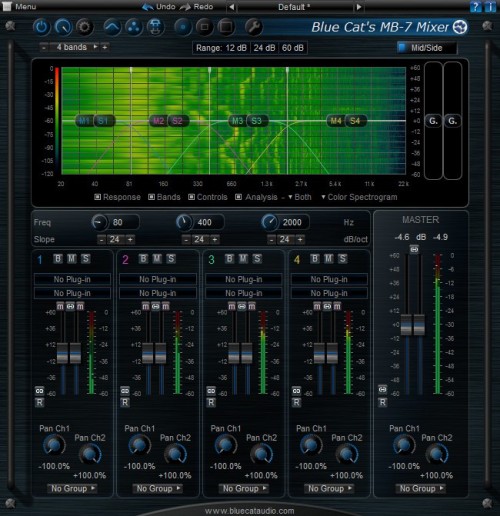The image size is (500, 516).
Task: Click the 400 Hz crossover frequency knob
Action: click(x=184, y=222)
